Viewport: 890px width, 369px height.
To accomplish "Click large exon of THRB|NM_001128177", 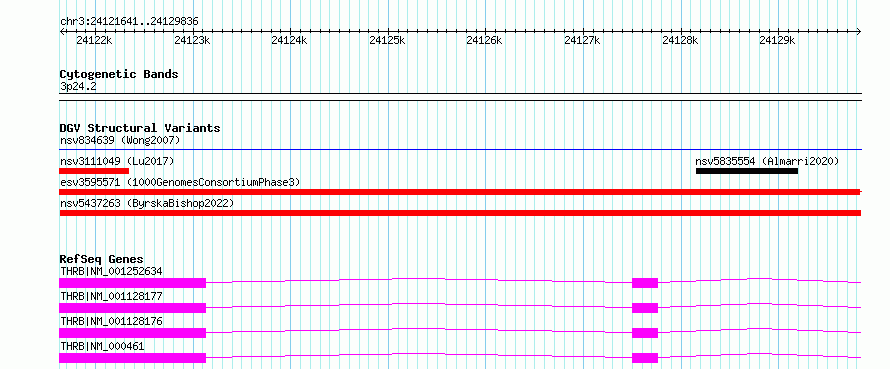I will [x=132, y=308].
